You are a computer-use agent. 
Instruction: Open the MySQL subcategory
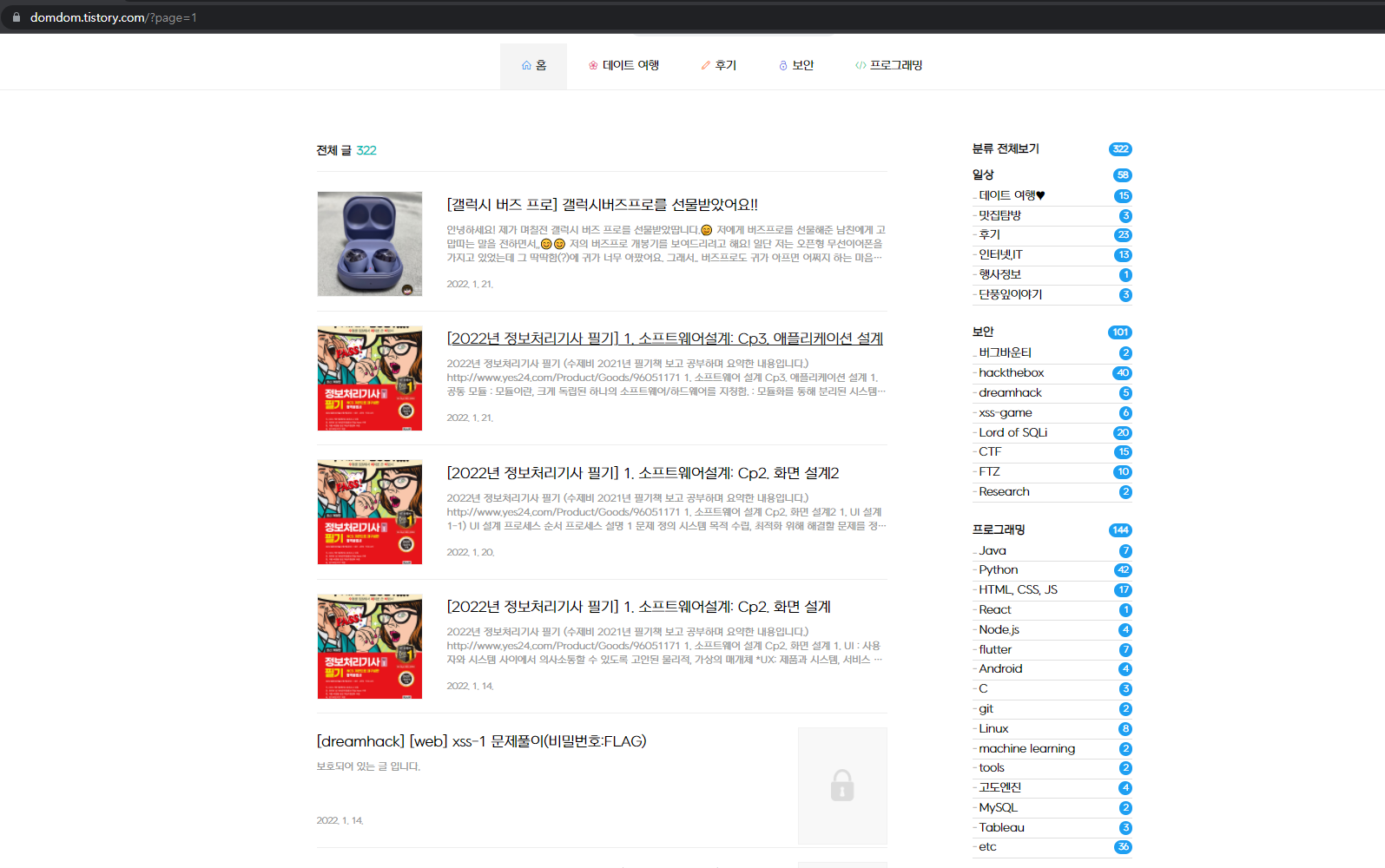[999, 808]
